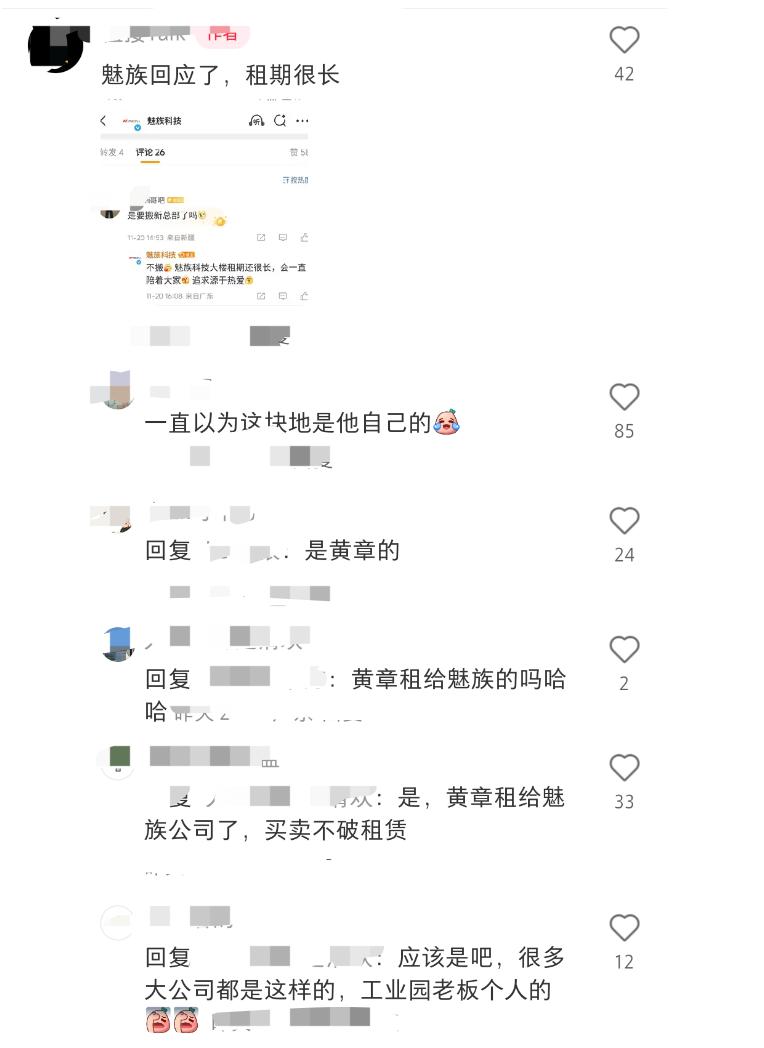Image resolution: width=764 pixels, height=1048 pixels.
Task: Like the comment with 12 likes
Action: (x=624, y=928)
